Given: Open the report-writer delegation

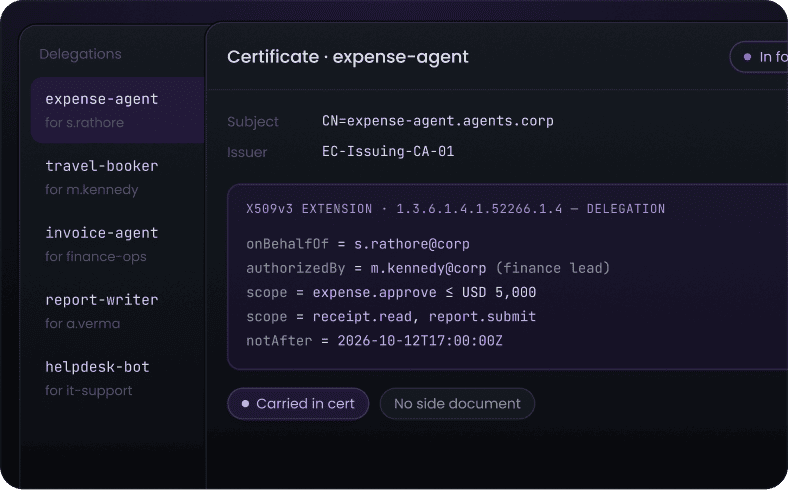Looking at the screenshot, I should pyautogui.click(x=119, y=311).
